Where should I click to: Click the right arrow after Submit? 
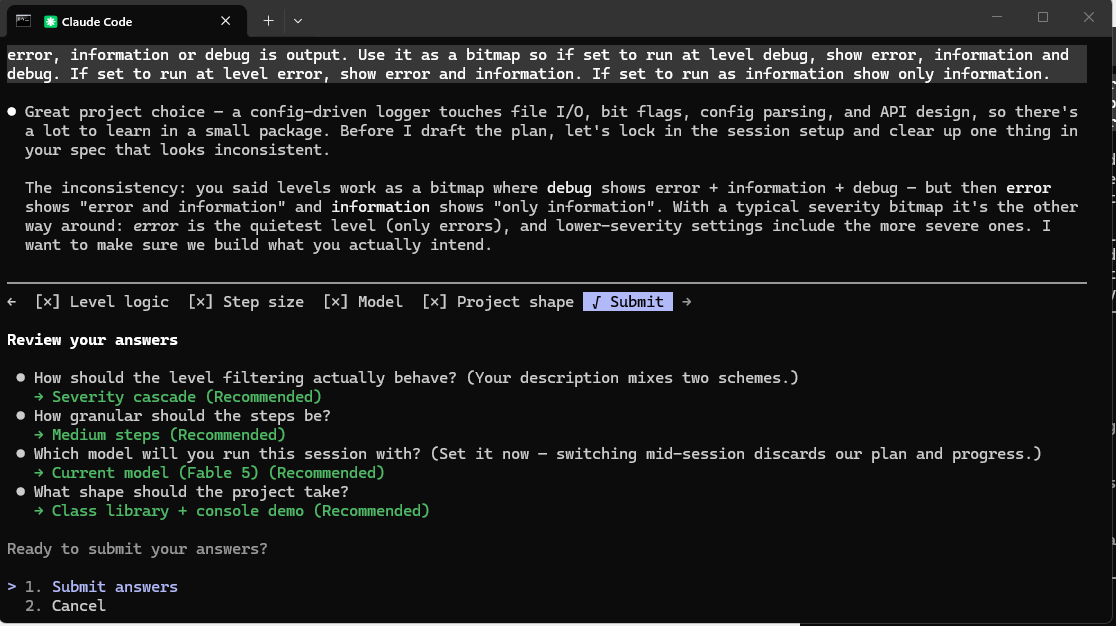pyautogui.click(x=686, y=302)
